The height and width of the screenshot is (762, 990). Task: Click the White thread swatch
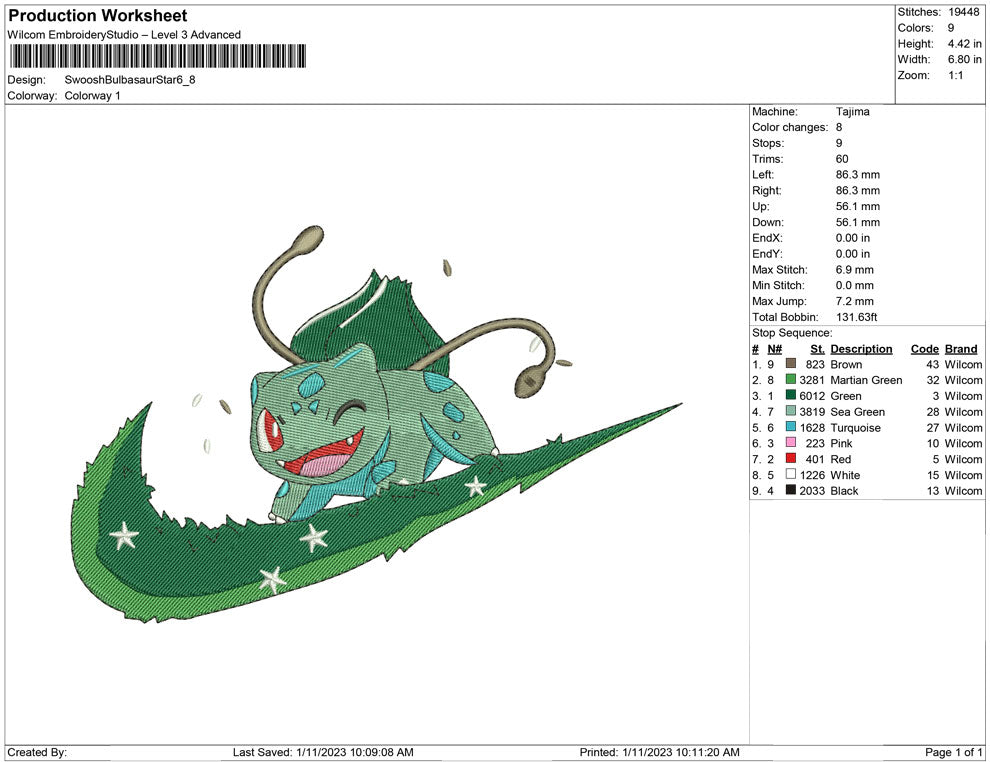click(790, 474)
